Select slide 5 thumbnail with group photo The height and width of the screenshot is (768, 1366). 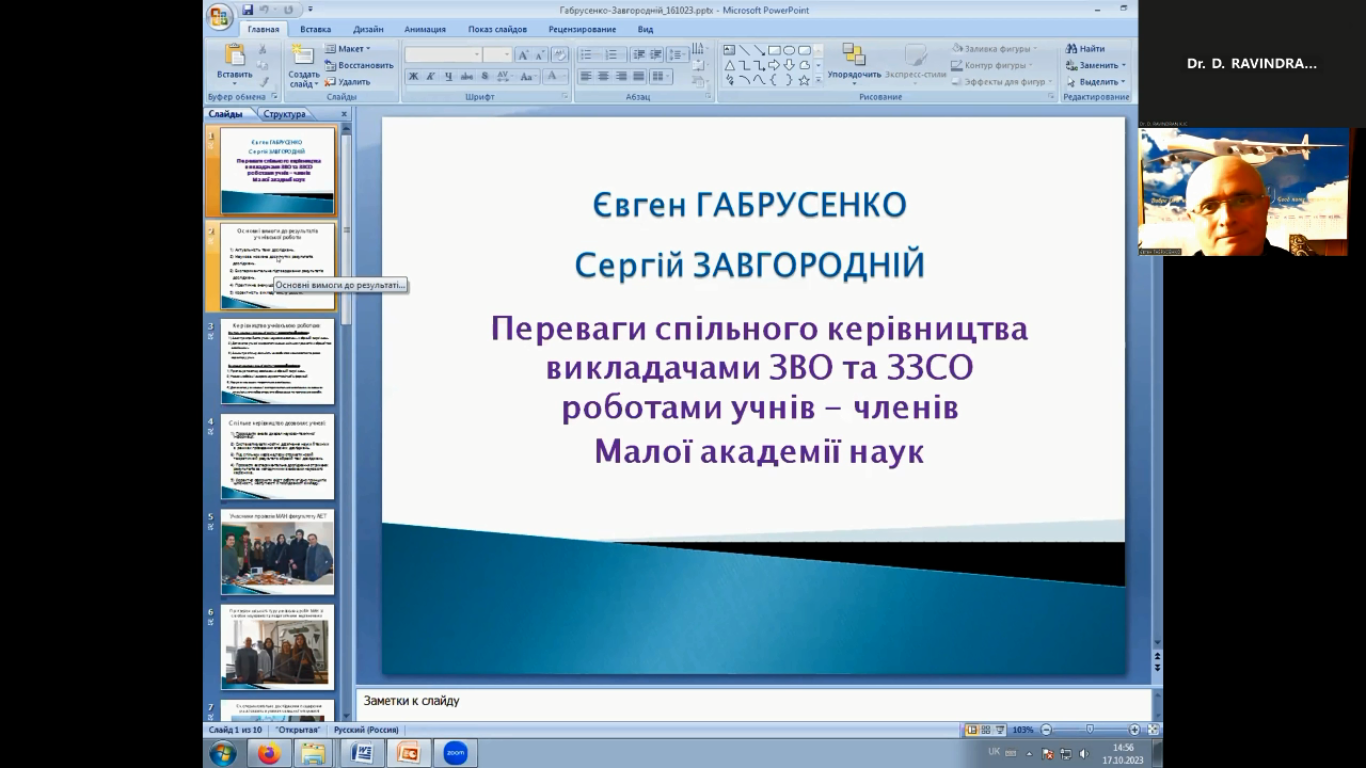[x=277, y=552]
